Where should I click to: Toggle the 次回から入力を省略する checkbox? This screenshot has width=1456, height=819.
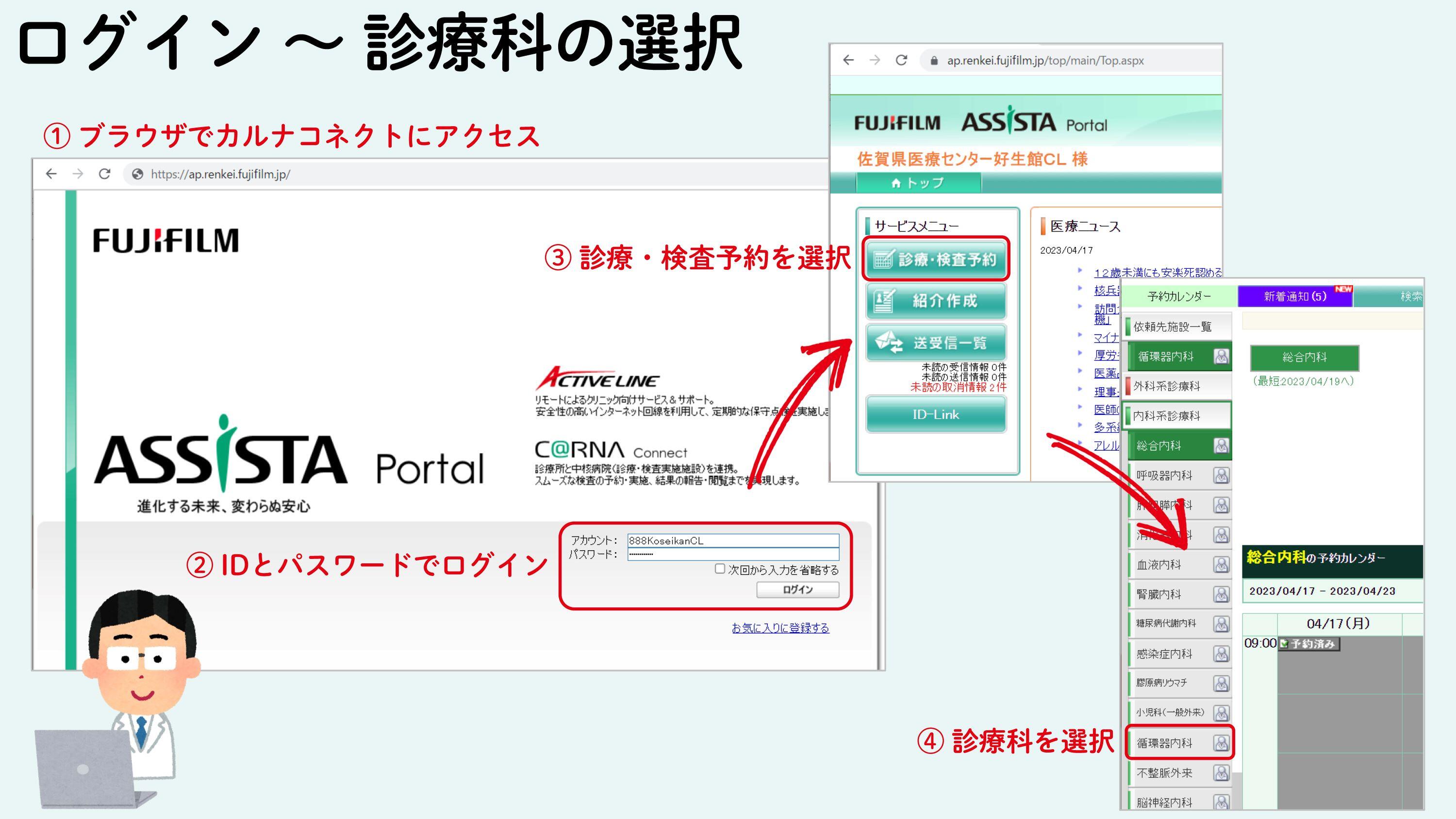click(x=720, y=569)
